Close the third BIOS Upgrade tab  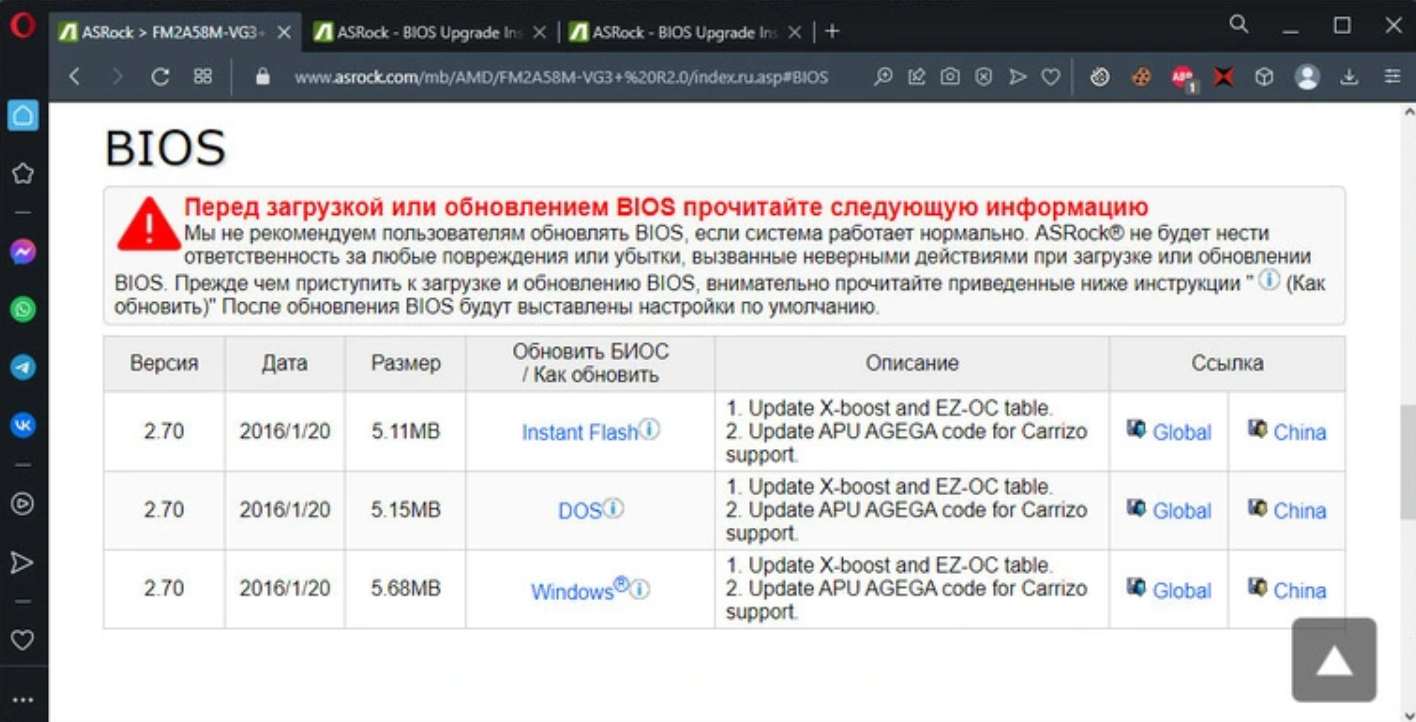(795, 32)
